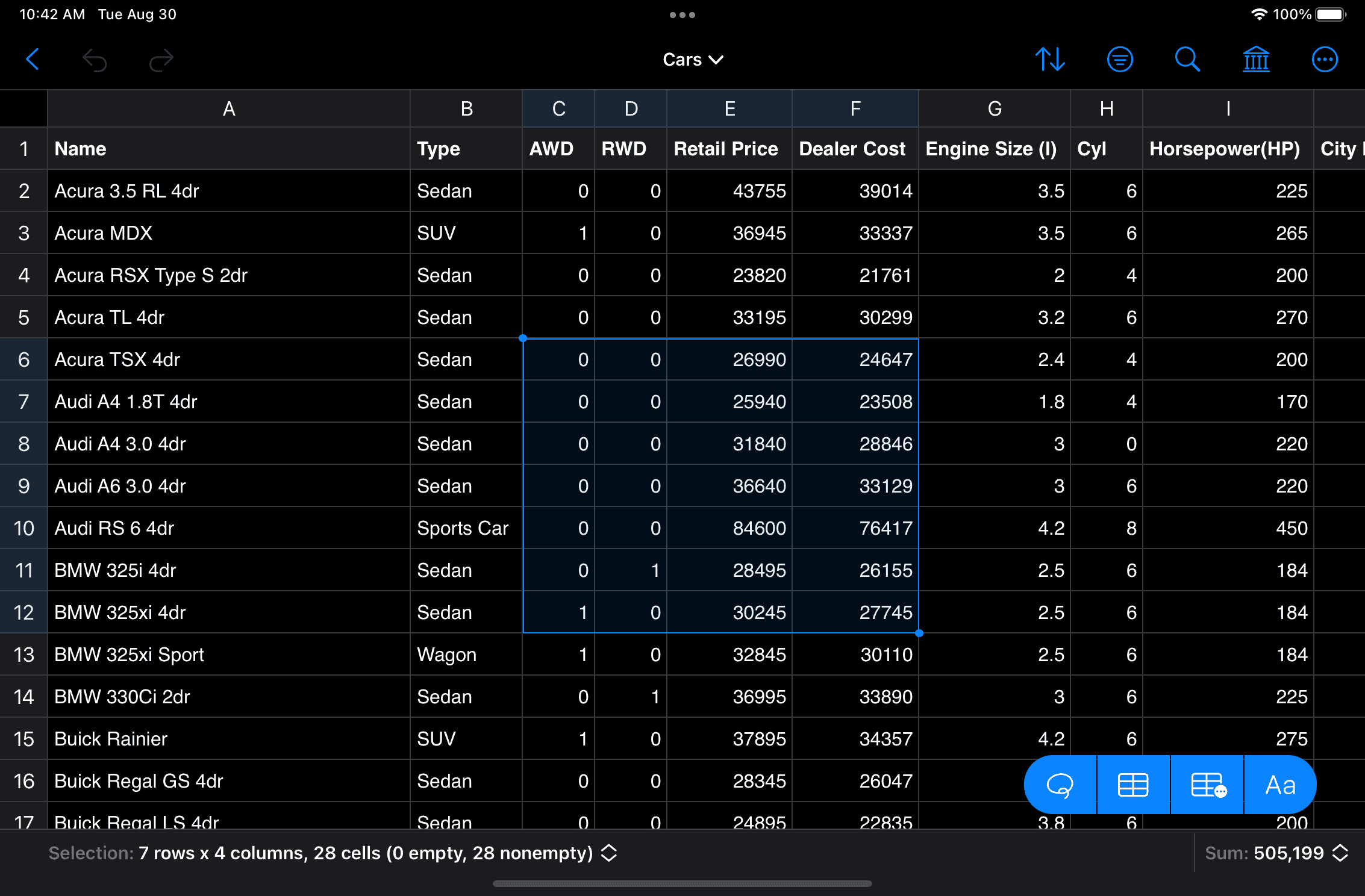Open the library columns icon
Screen dimensions: 1365x896
(1256, 60)
